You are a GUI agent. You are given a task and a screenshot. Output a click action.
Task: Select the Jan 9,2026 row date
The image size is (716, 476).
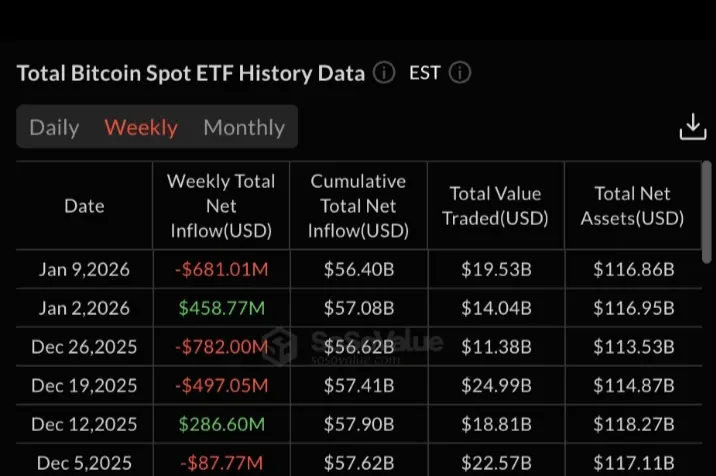(x=84, y=269)
